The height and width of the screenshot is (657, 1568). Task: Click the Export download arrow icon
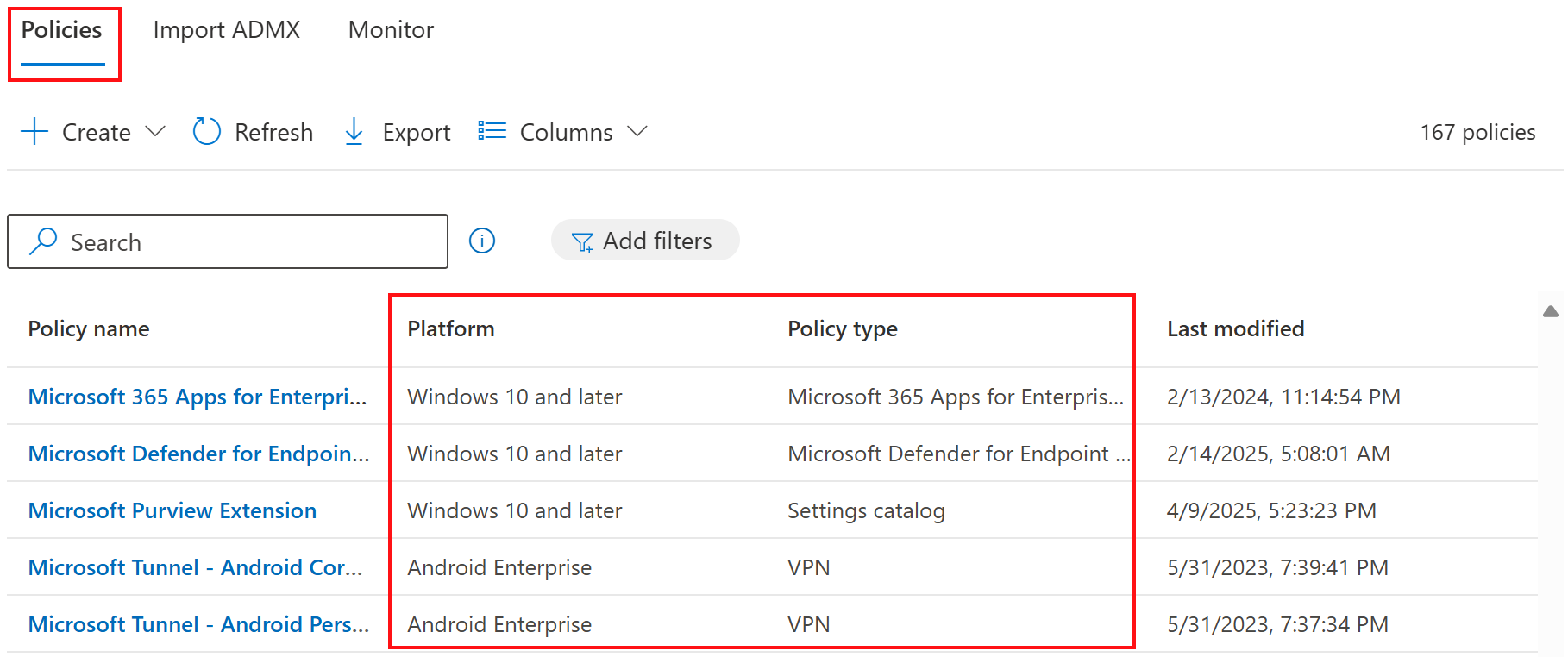354,132
